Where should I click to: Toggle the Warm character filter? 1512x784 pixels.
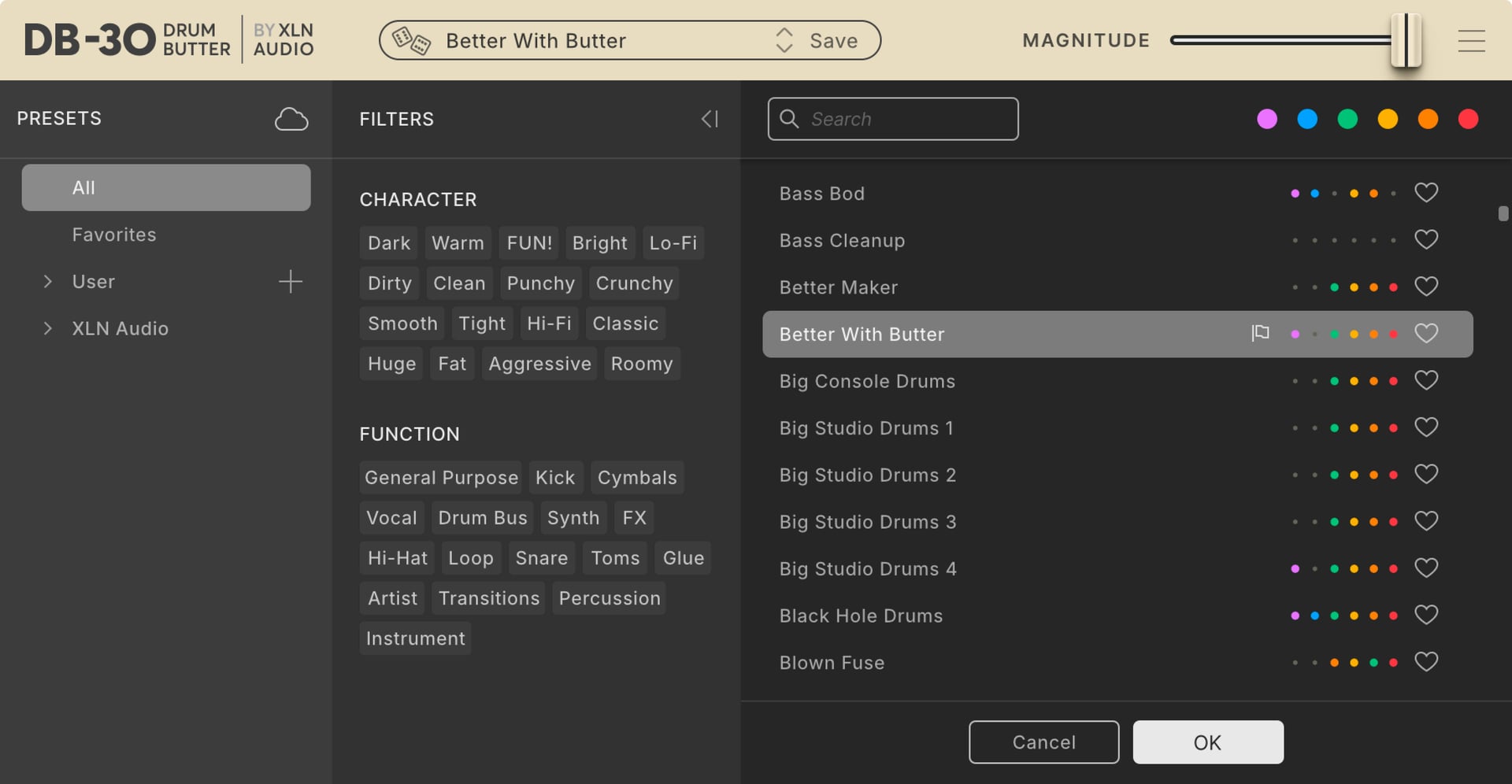(458, 242)
